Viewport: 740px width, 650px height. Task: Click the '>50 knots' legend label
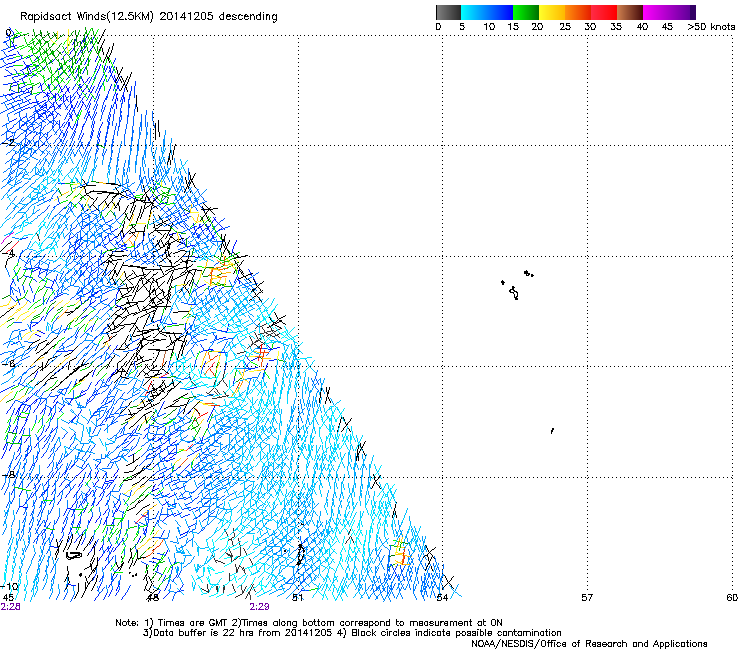(x=711, y=26)
